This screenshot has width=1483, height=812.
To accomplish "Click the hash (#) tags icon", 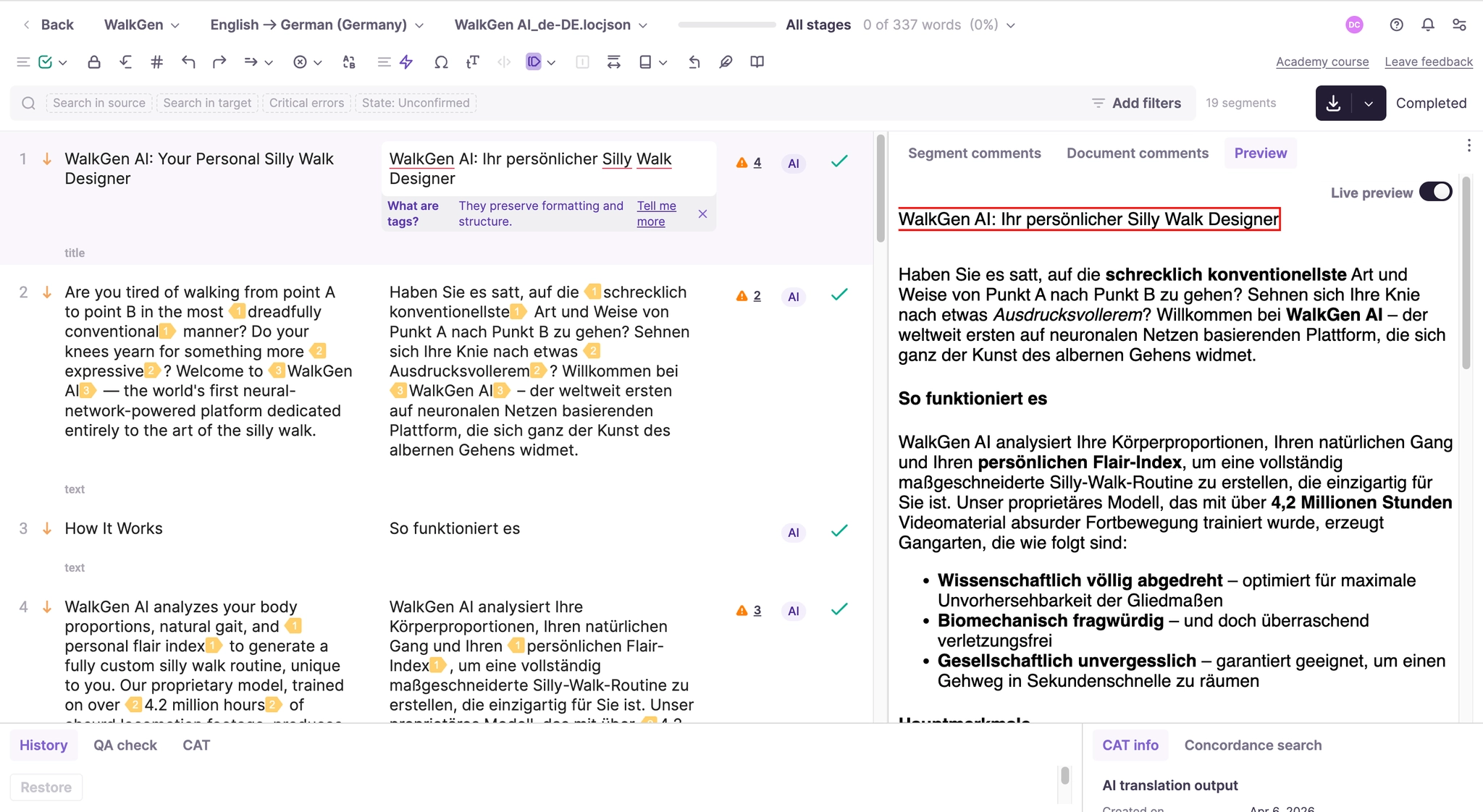I will (x=156, y=62).
